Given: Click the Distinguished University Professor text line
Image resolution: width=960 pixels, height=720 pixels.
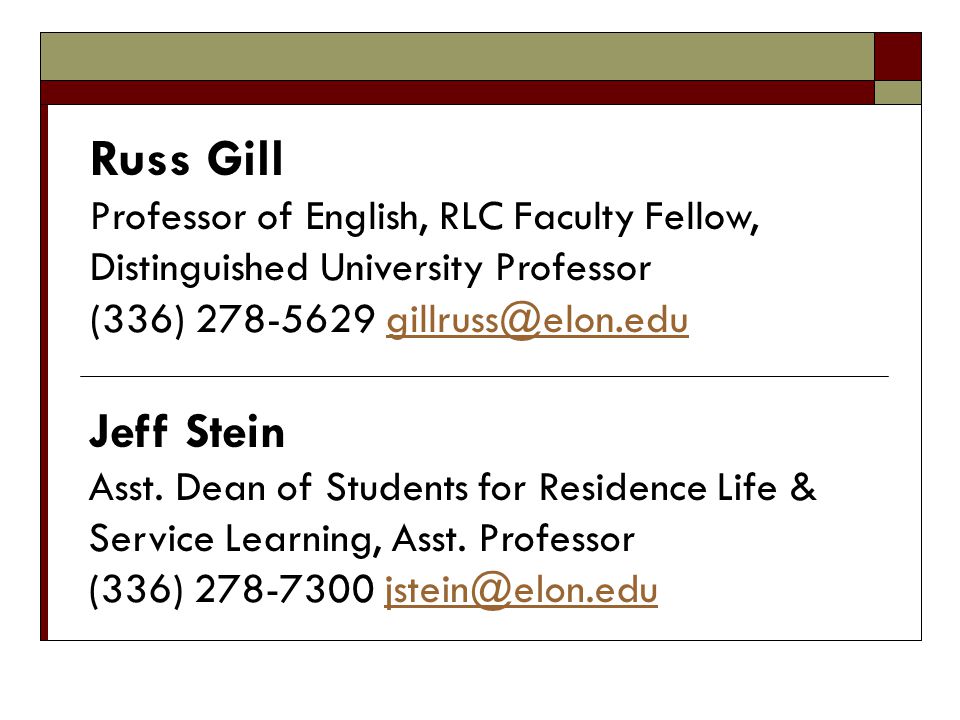Looking at the screenshot, I should click(370, 269).
